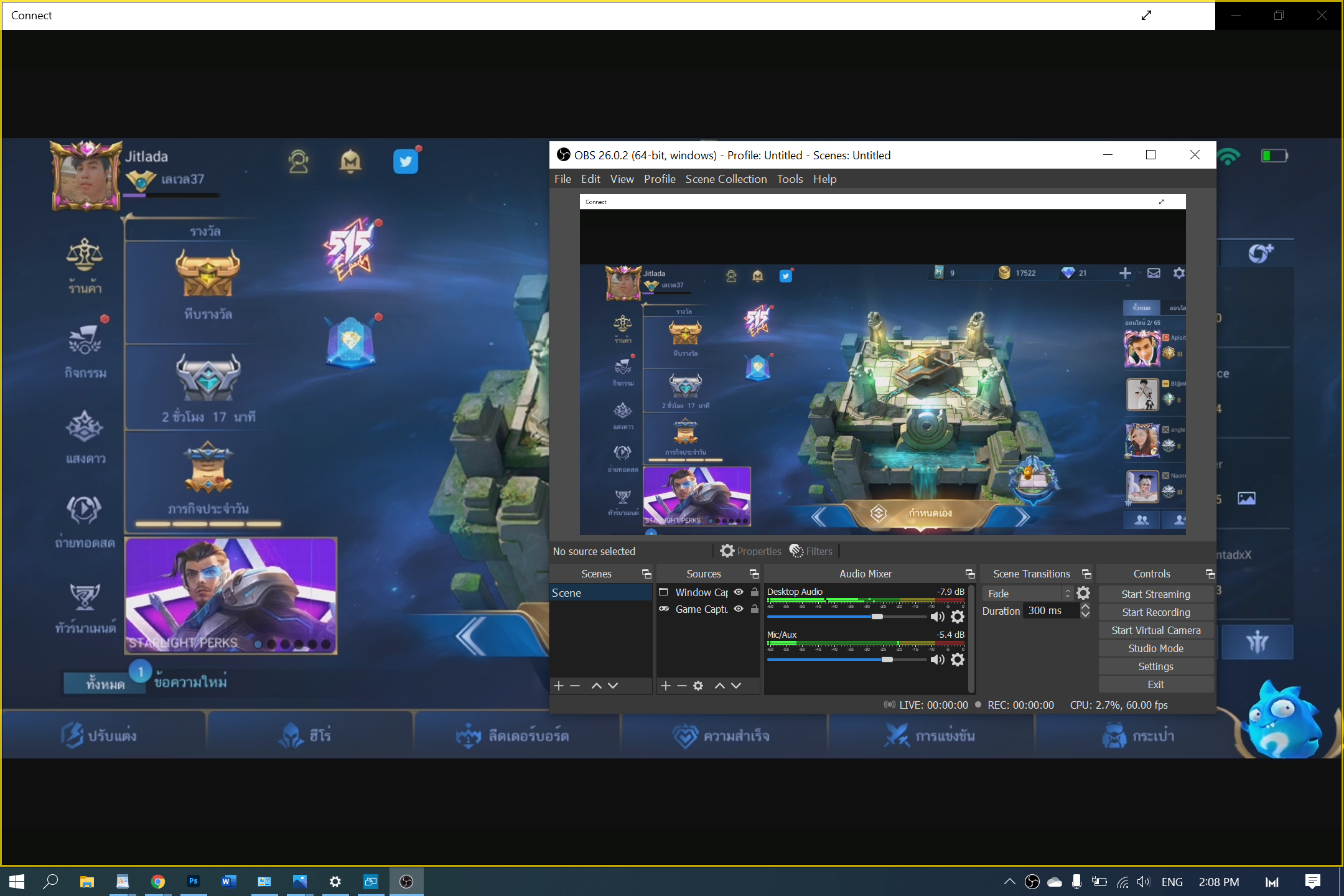This screenshot has width=1344, height=896.
Task: Remove the selected source with the Sources minus icon
Action: (682, 686)
